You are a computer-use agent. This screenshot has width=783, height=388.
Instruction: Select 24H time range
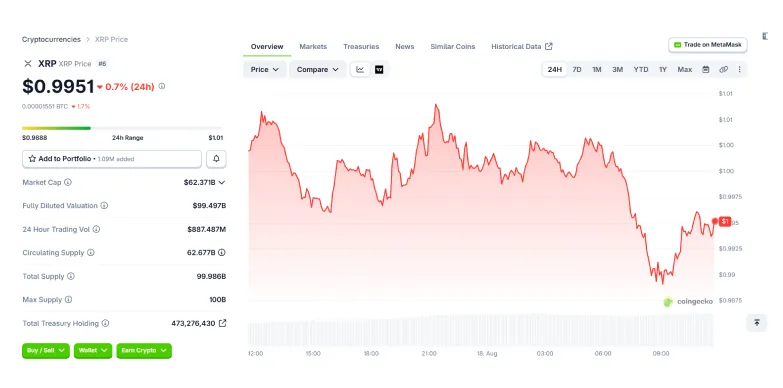coord(554,69)
